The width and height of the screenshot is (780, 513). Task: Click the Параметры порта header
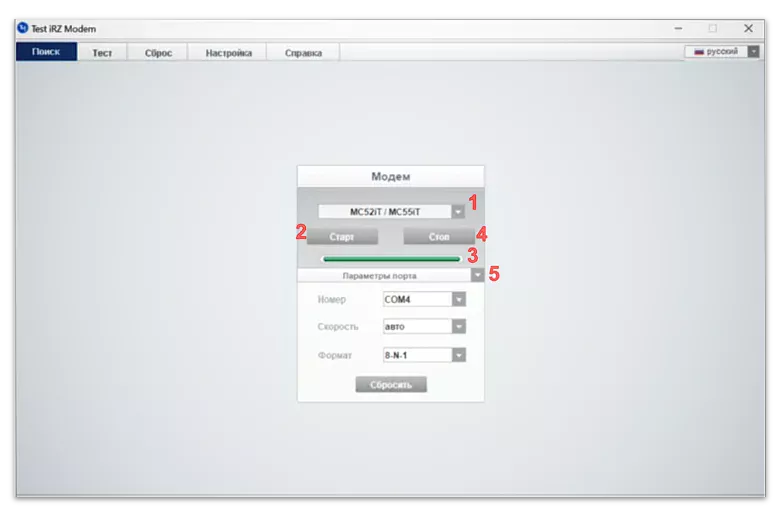[x=380, y=275]
